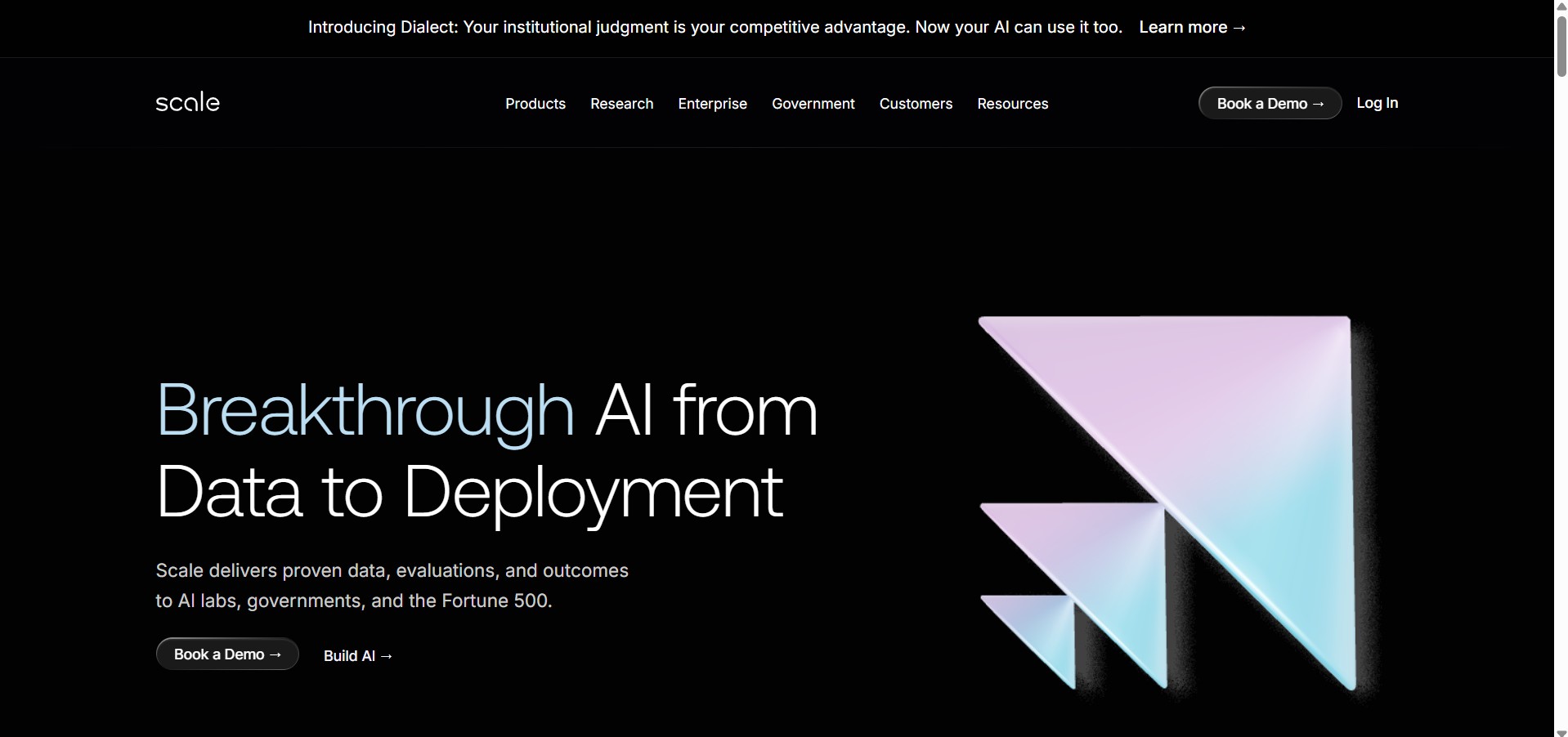Viewport: 1568px width, 737px height.
Task: Expand the Research nav menu
Action: [621, 104]
